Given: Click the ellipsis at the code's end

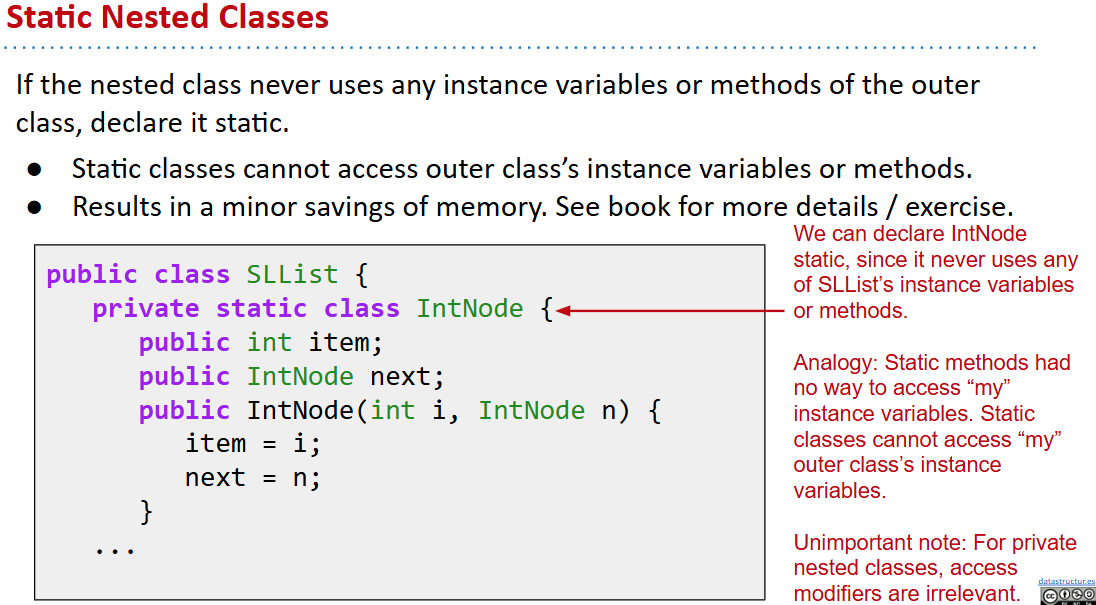Looking at the screenshot, I should click(x=114, y=548).
